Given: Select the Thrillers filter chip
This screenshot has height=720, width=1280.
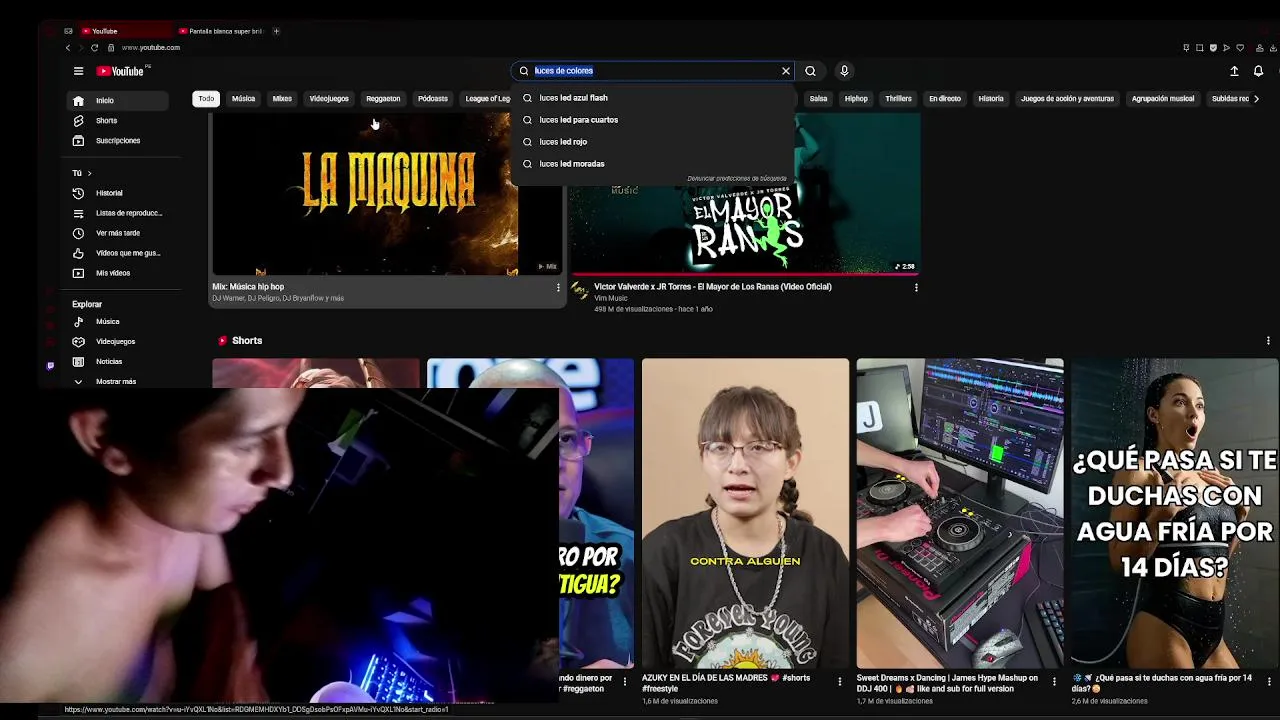Looking at the screenshot, I should (x=898, y=99).
